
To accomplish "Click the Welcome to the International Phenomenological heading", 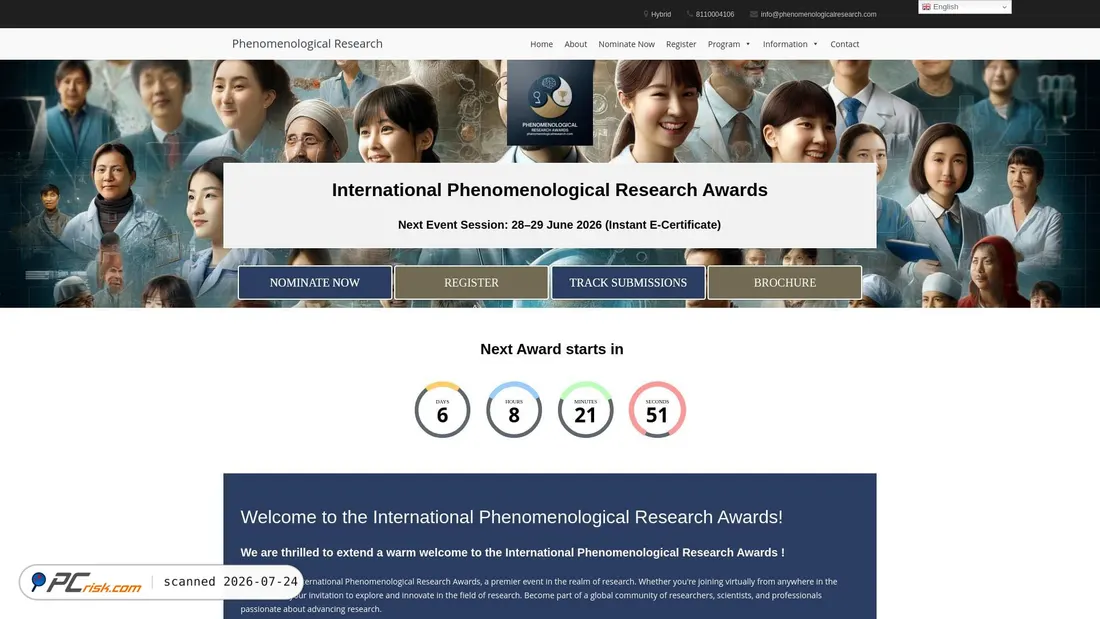I will point(511,517).
